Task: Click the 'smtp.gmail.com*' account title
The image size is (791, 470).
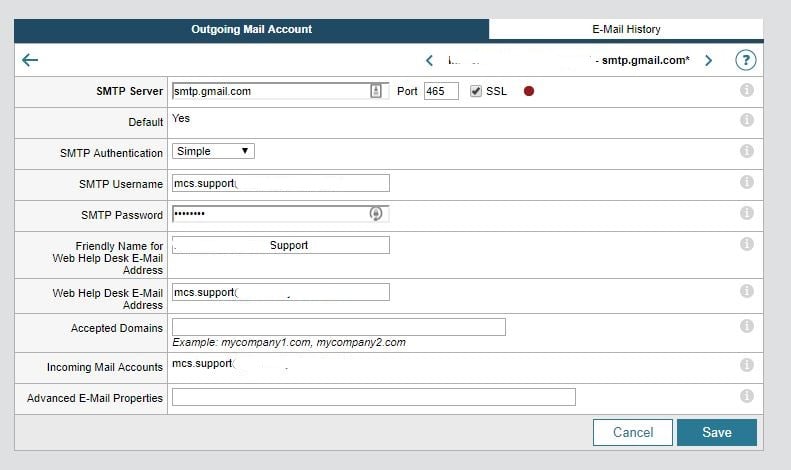Action: [x=645, y=61]
